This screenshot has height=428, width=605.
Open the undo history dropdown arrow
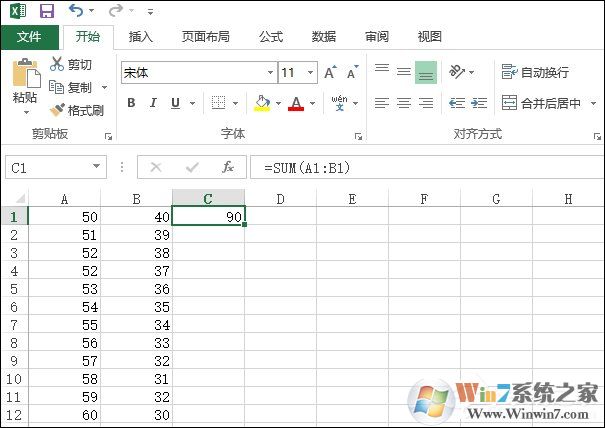pyautogui.click(x=91, y=11)
